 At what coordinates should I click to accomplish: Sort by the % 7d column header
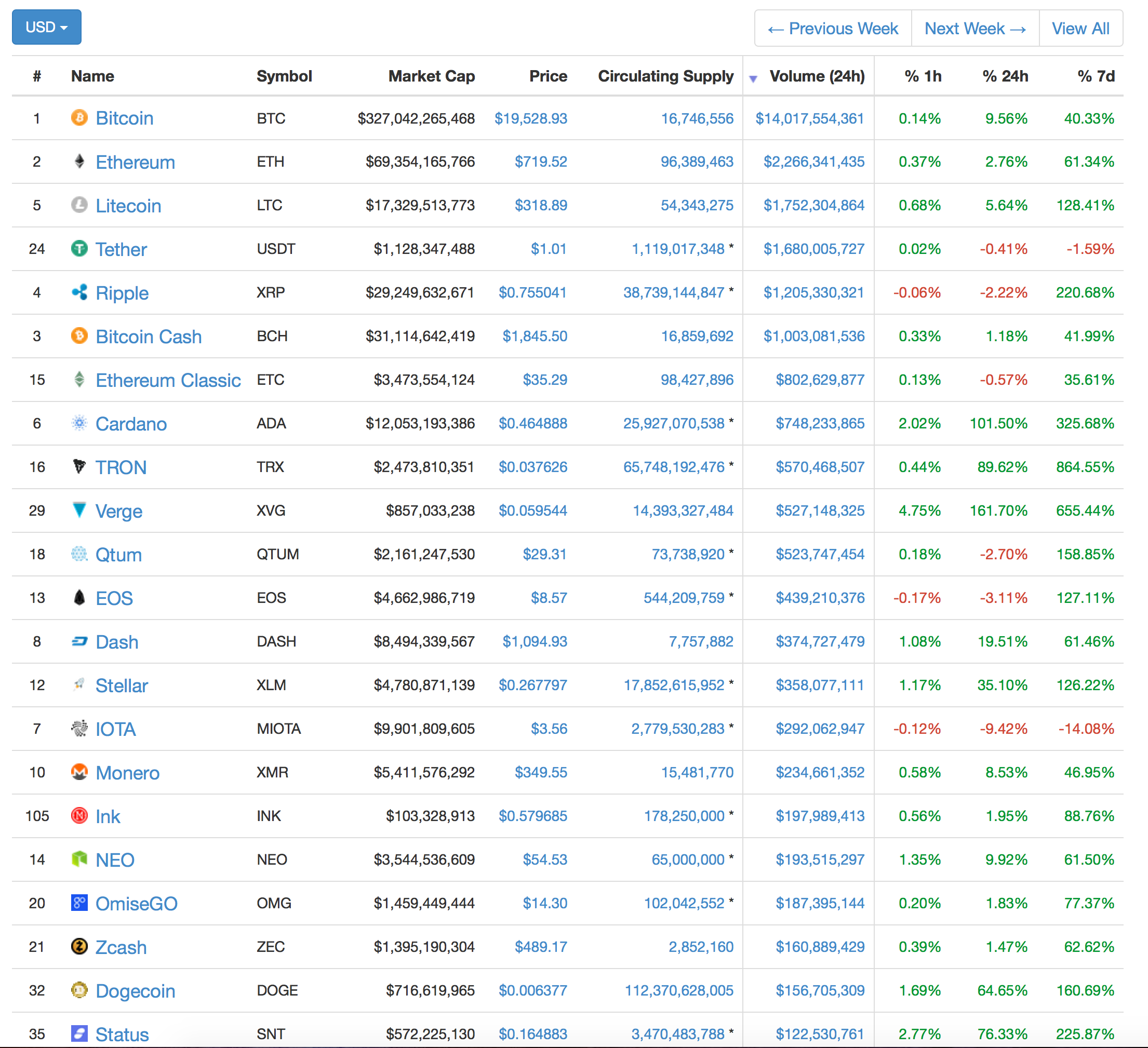pos(1096,76)
